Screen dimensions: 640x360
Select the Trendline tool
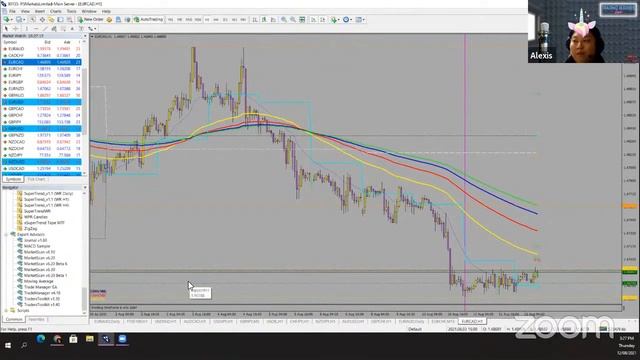click(x=45, y=29)
